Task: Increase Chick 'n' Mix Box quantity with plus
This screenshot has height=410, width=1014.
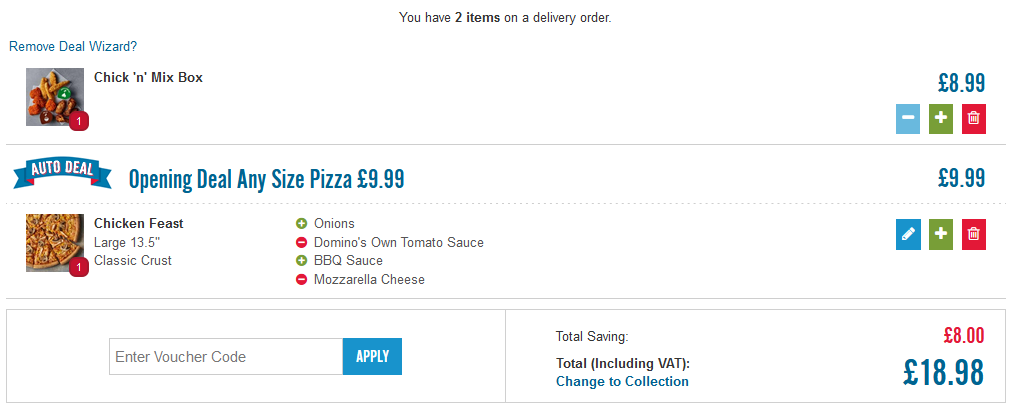Action: coord(941,118)
